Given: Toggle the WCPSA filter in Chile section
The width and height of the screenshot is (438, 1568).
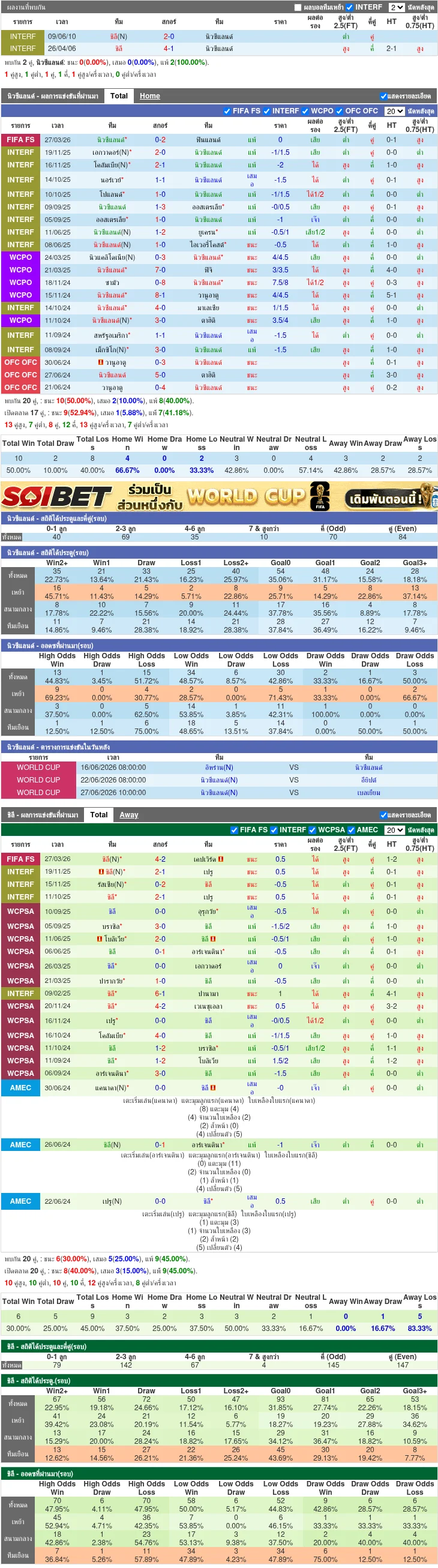Looking at the screenshot, I should coord(313,830).
